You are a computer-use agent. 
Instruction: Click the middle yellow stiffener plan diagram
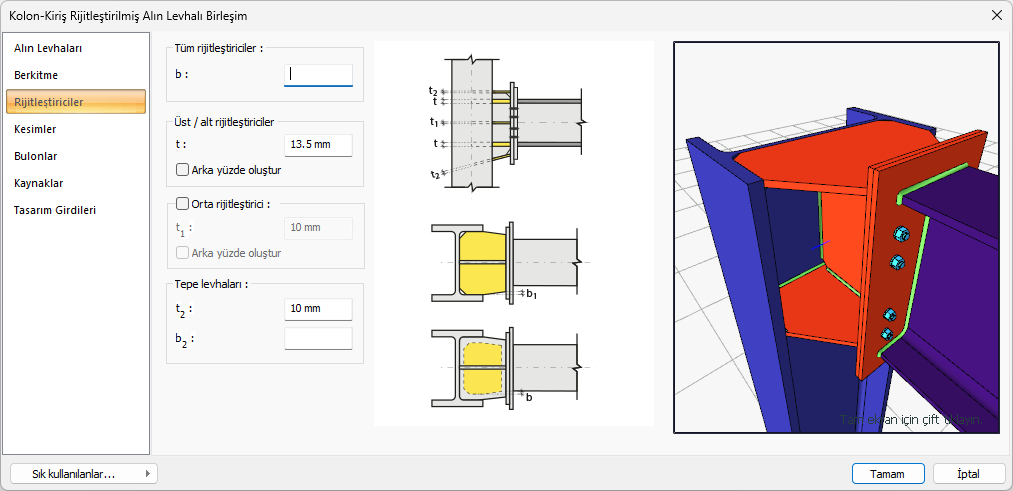(505, 262)
